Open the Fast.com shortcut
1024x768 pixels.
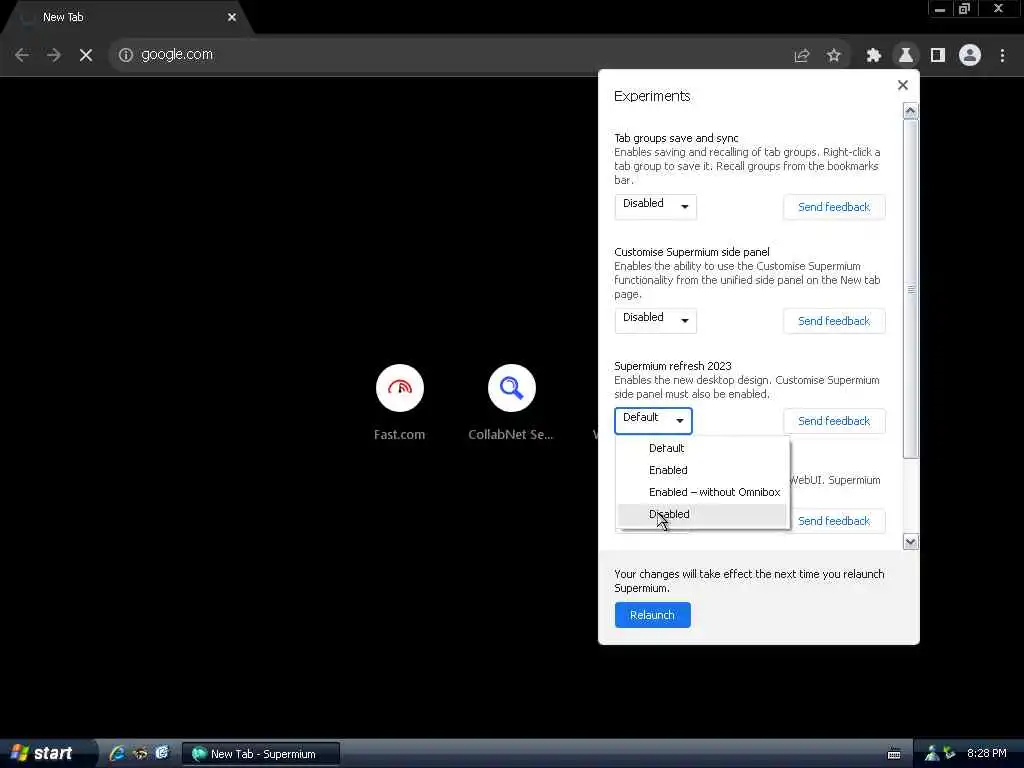coord(400,403)
